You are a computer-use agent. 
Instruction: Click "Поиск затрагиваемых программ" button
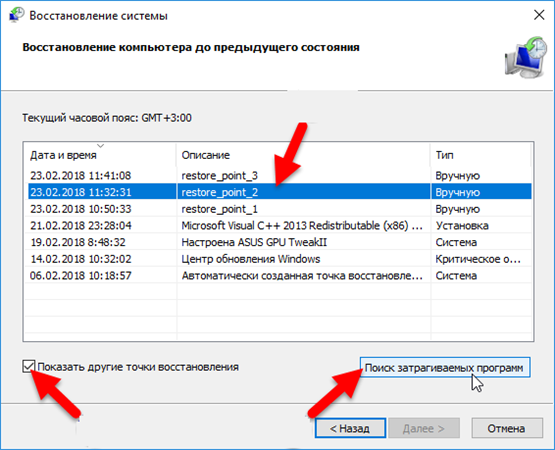[445, 368]
